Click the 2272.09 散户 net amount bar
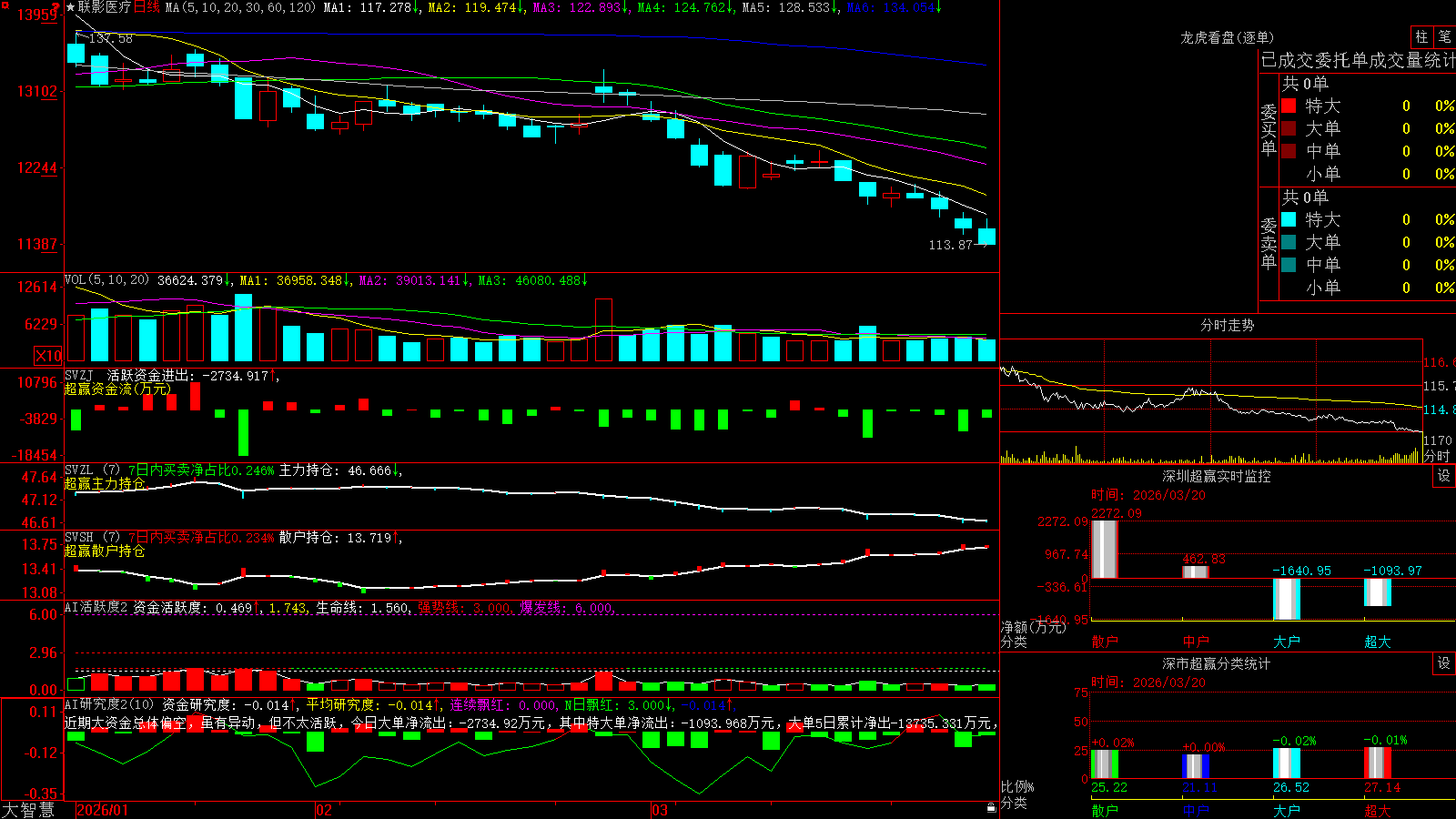 [x=1104, y=549]
